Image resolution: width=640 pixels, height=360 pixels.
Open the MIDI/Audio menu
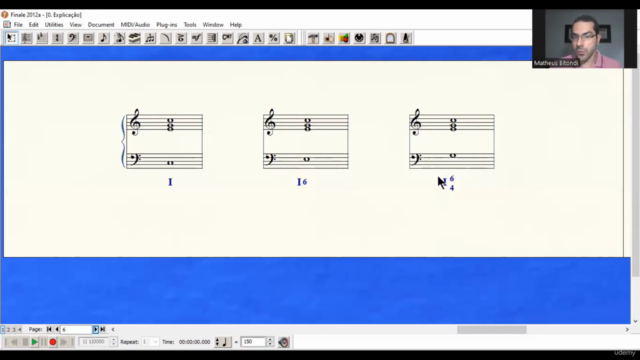(x=135, y=24)
